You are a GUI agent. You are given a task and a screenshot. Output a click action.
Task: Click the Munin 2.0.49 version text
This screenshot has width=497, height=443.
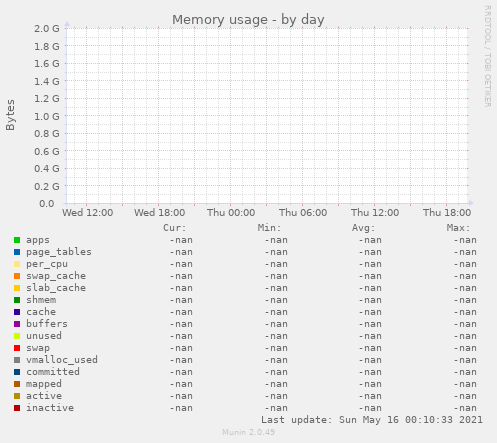click(x=248, y=432)
